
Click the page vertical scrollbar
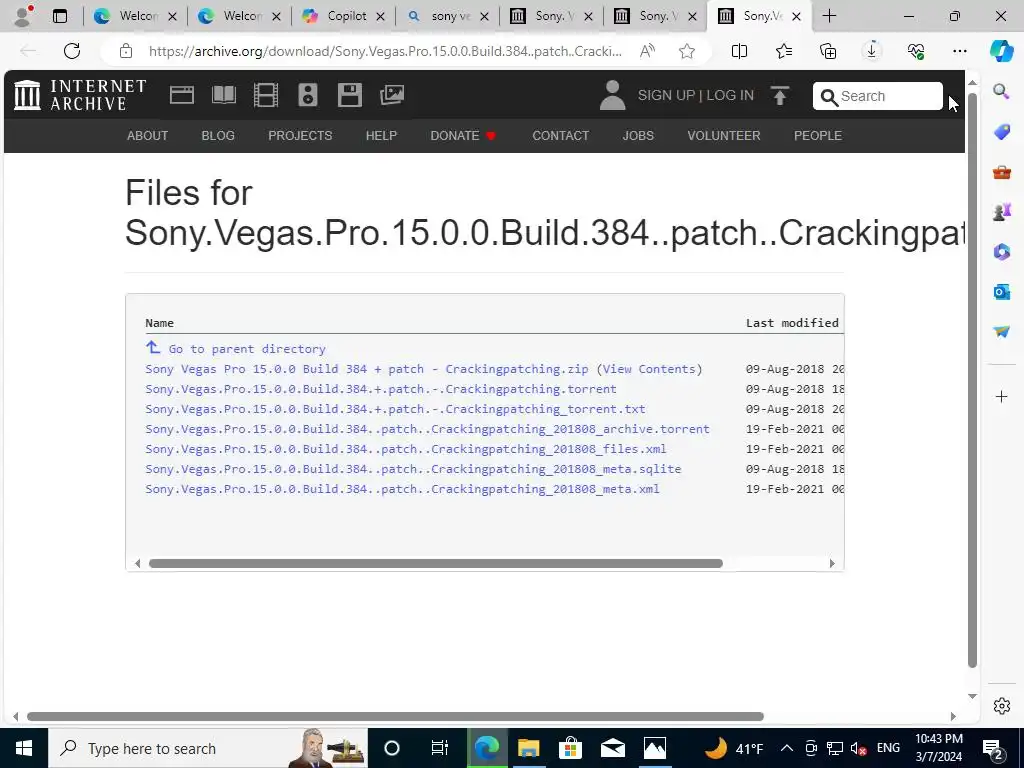[972, 380]
